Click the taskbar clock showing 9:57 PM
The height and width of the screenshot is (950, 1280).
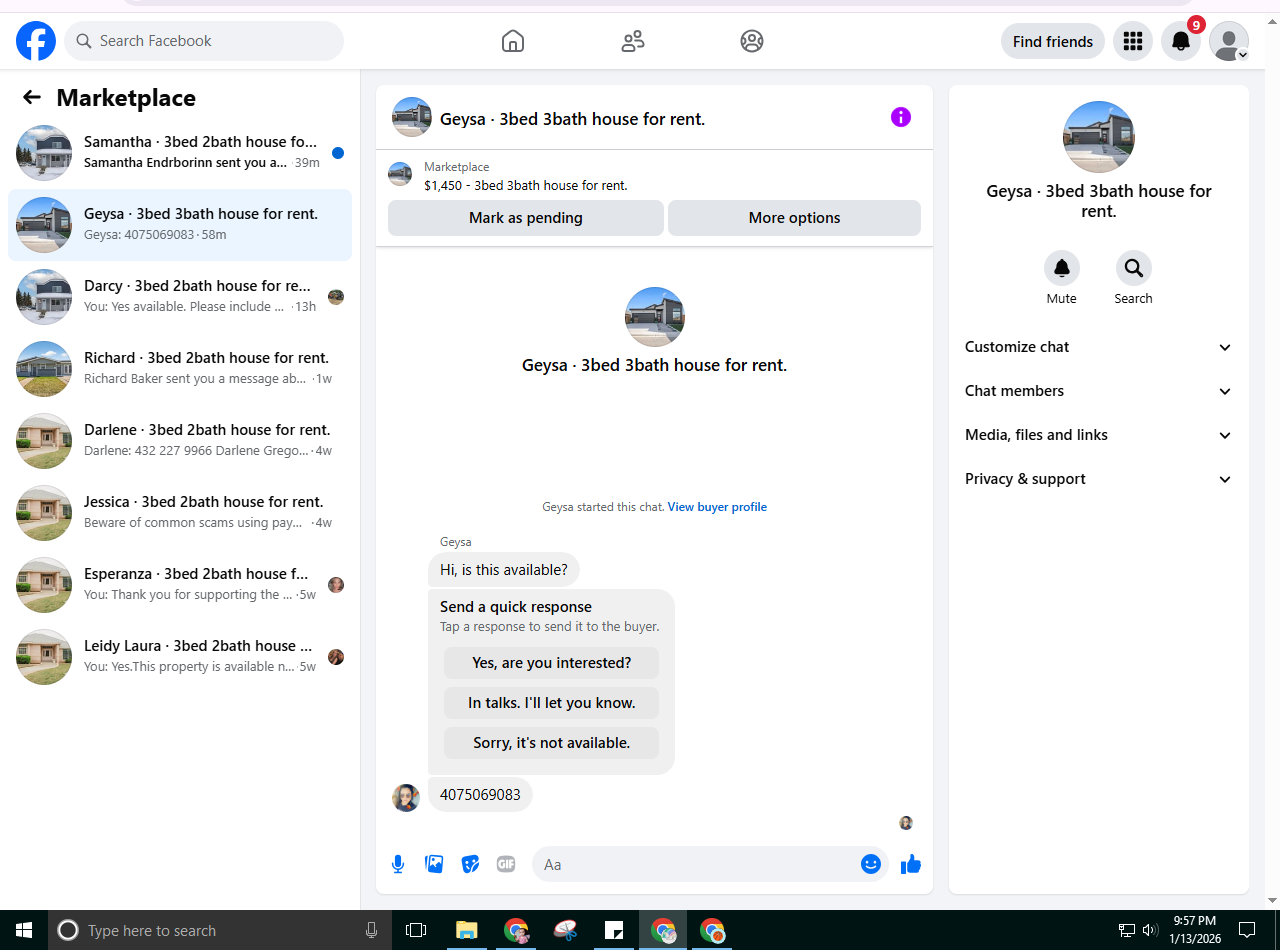(1194, 930)
